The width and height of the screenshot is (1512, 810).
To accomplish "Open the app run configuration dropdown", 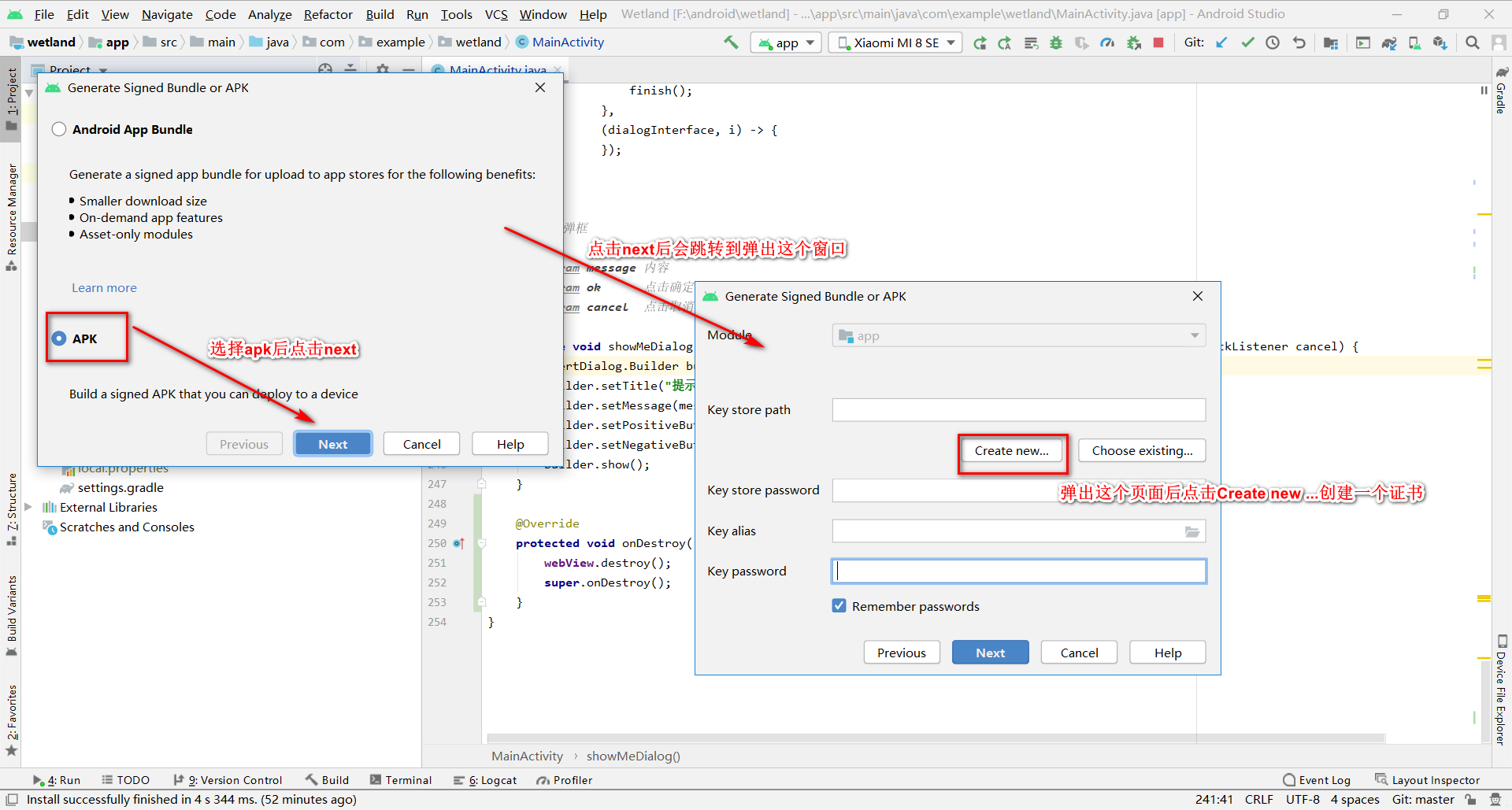I will point(786,43).
